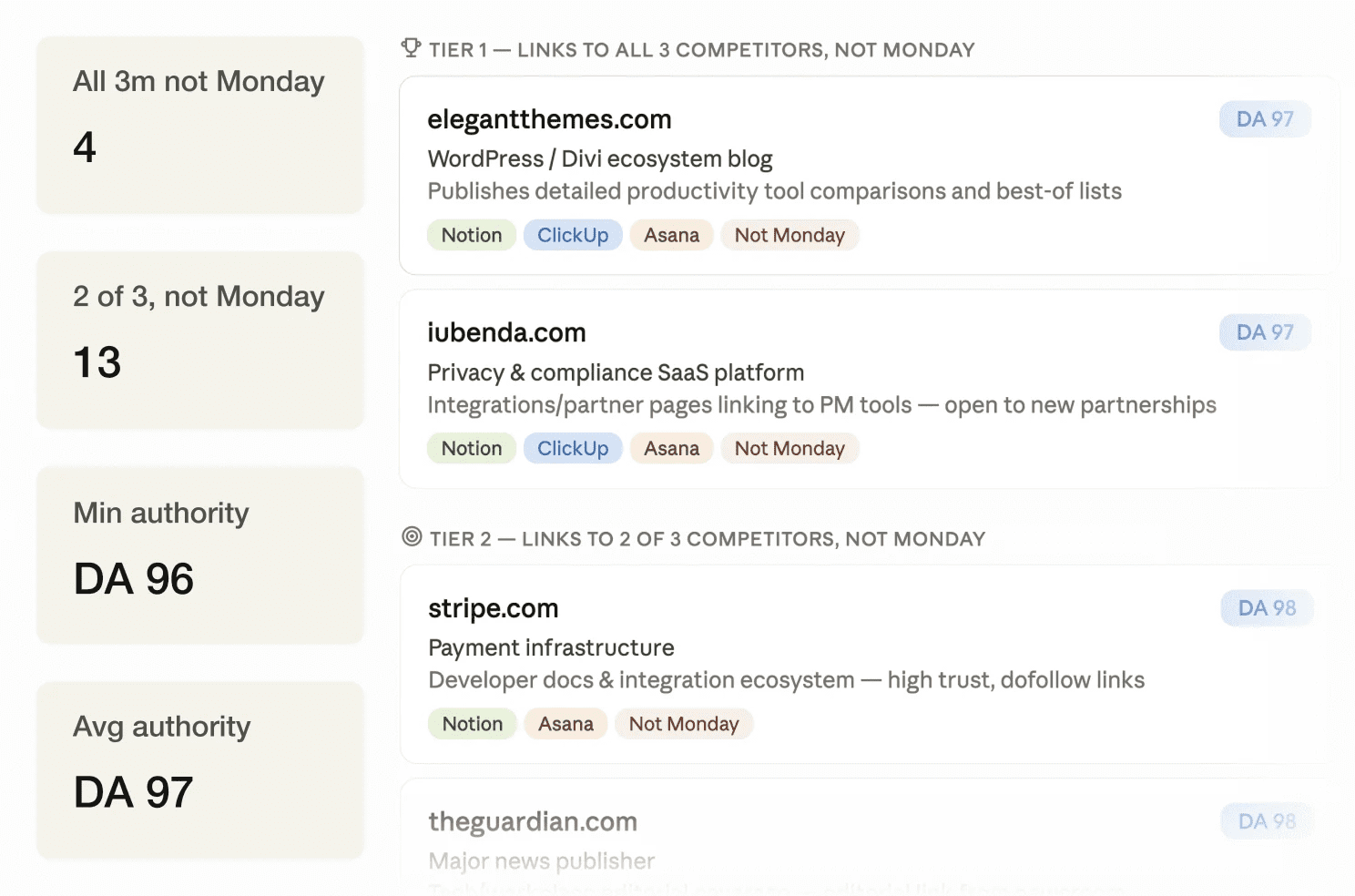This screenshot has width=1355, height=896.
Task: Select the Asana tag on stripe.com card
Action: click(x=565, y=724)
